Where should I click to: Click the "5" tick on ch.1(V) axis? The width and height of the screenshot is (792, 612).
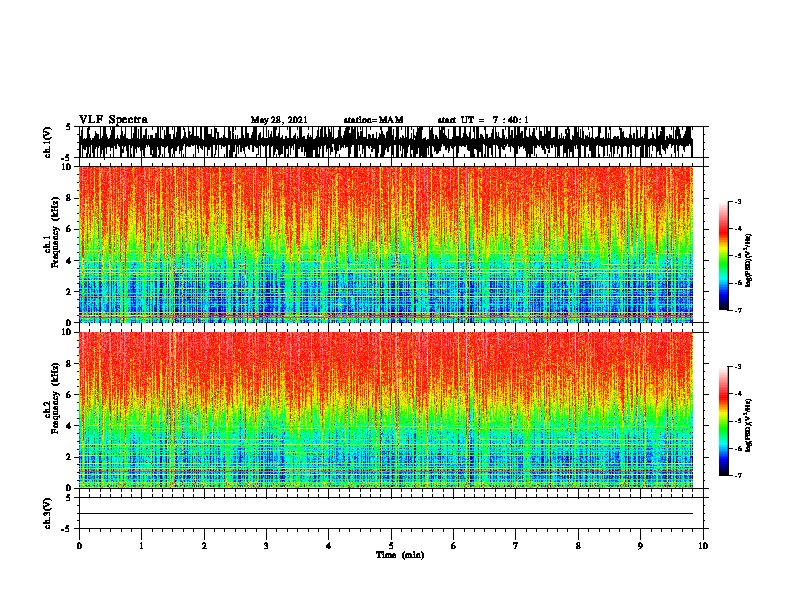pos(69,127)
